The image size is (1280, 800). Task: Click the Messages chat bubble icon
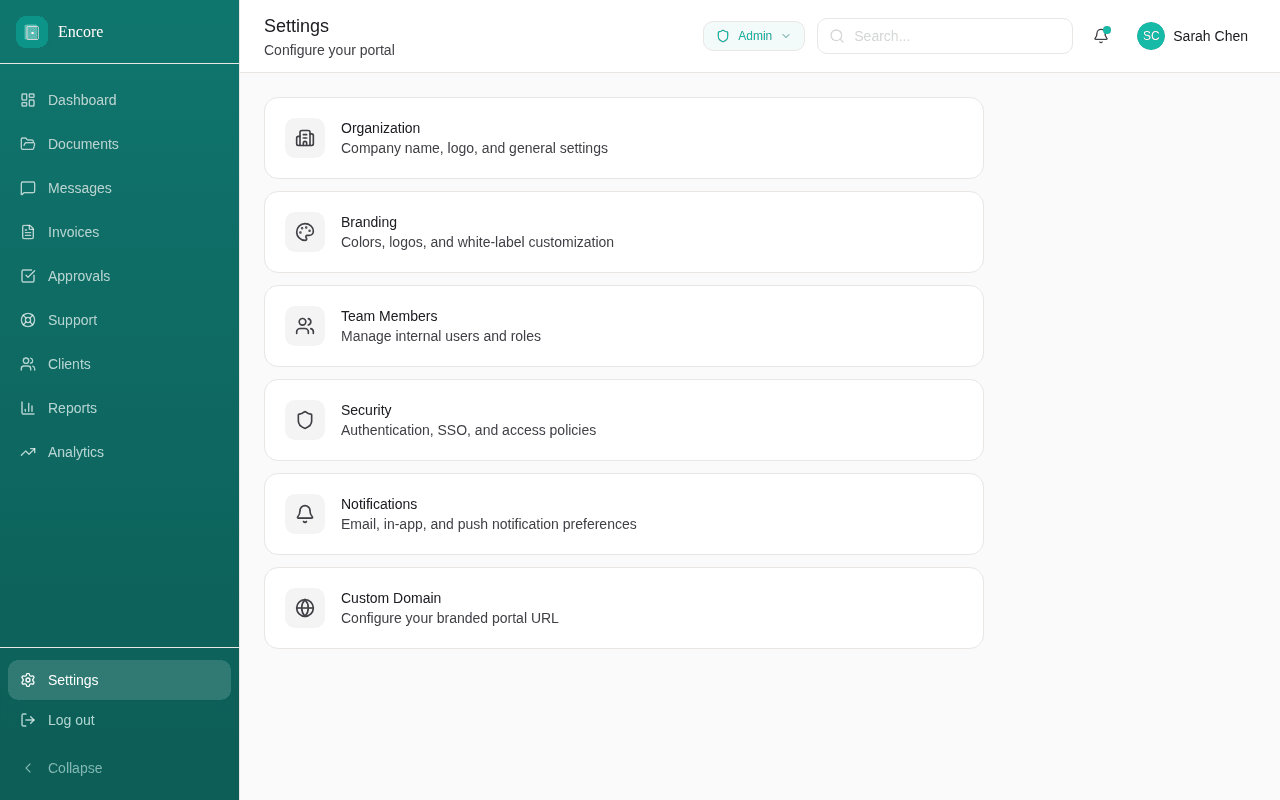coord(28,188)
